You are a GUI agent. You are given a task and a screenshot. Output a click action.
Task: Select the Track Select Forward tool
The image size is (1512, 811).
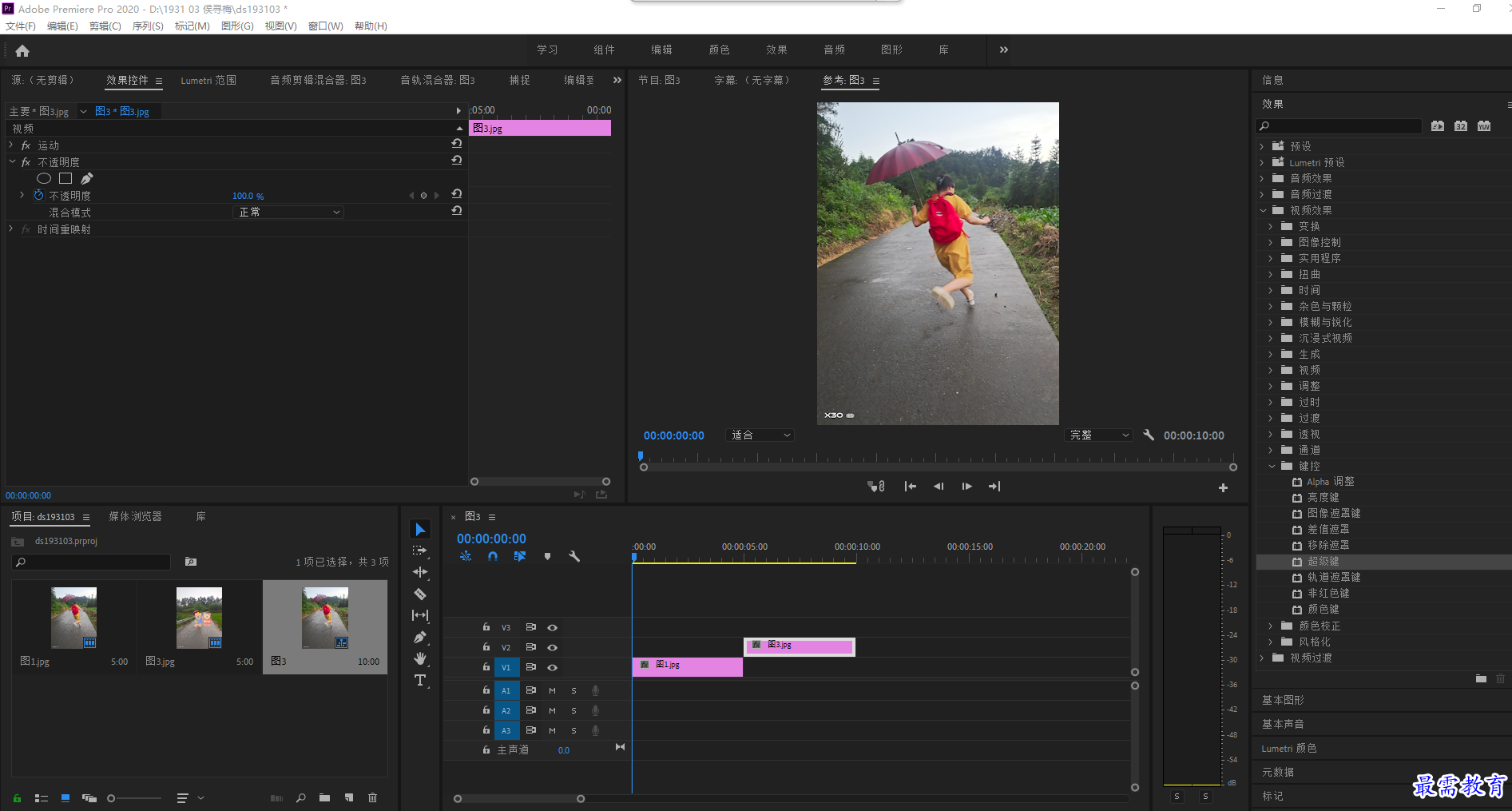pyautogui.click(x=420, y=551)
